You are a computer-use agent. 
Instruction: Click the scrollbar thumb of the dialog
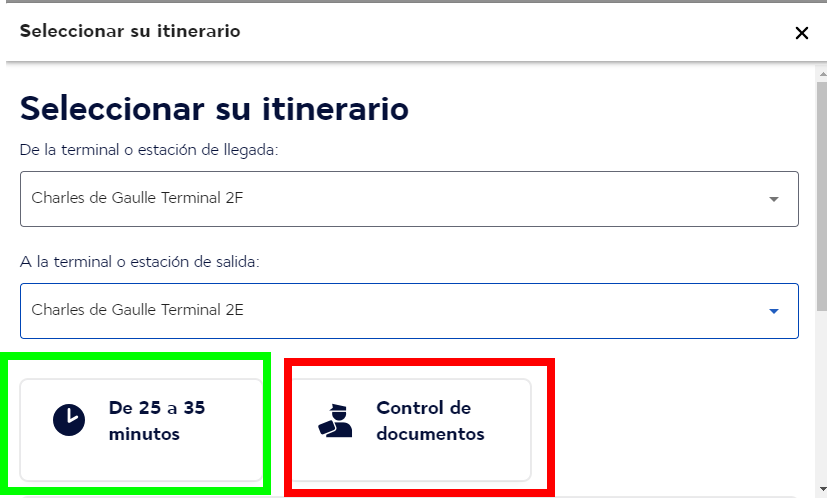point(822,196)
